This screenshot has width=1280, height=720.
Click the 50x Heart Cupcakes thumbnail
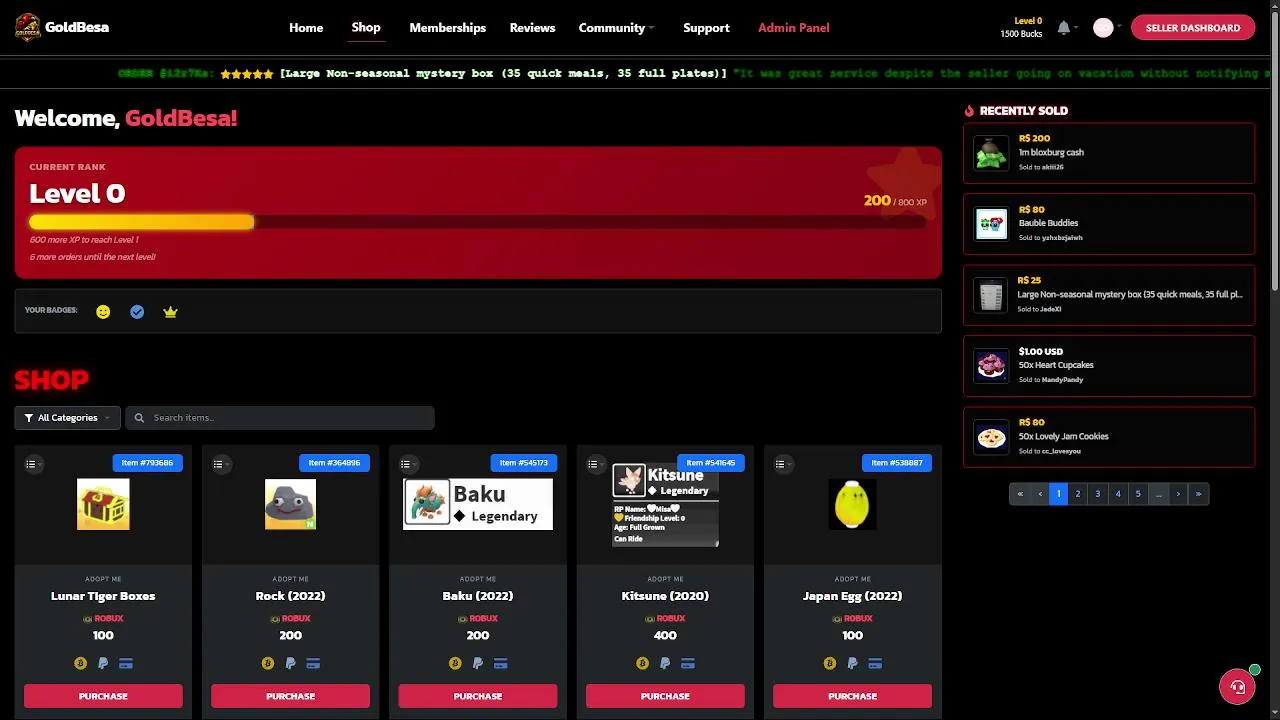pos(991,366)
